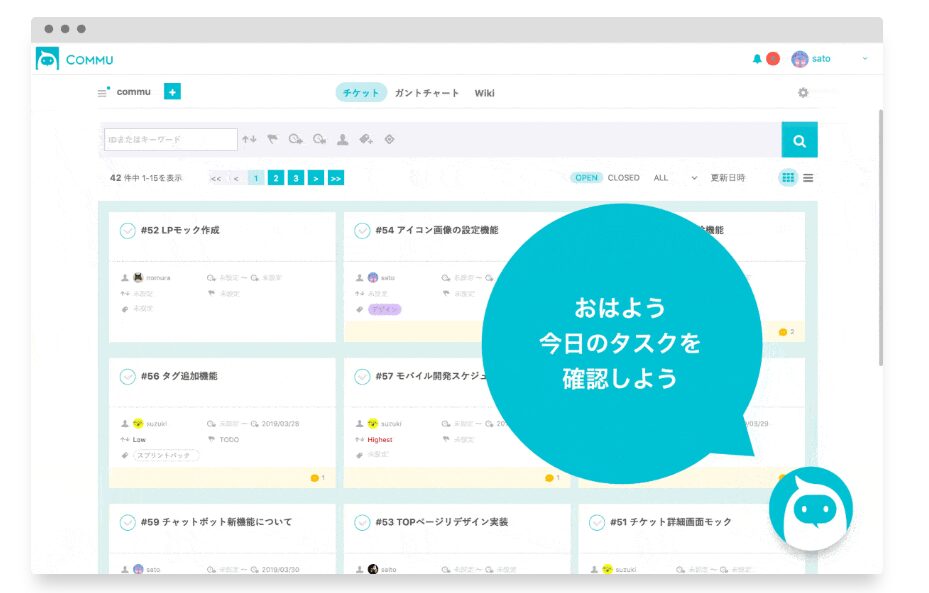
Task: Open the project list menu icon beside commu
Action: coord(103,92)
